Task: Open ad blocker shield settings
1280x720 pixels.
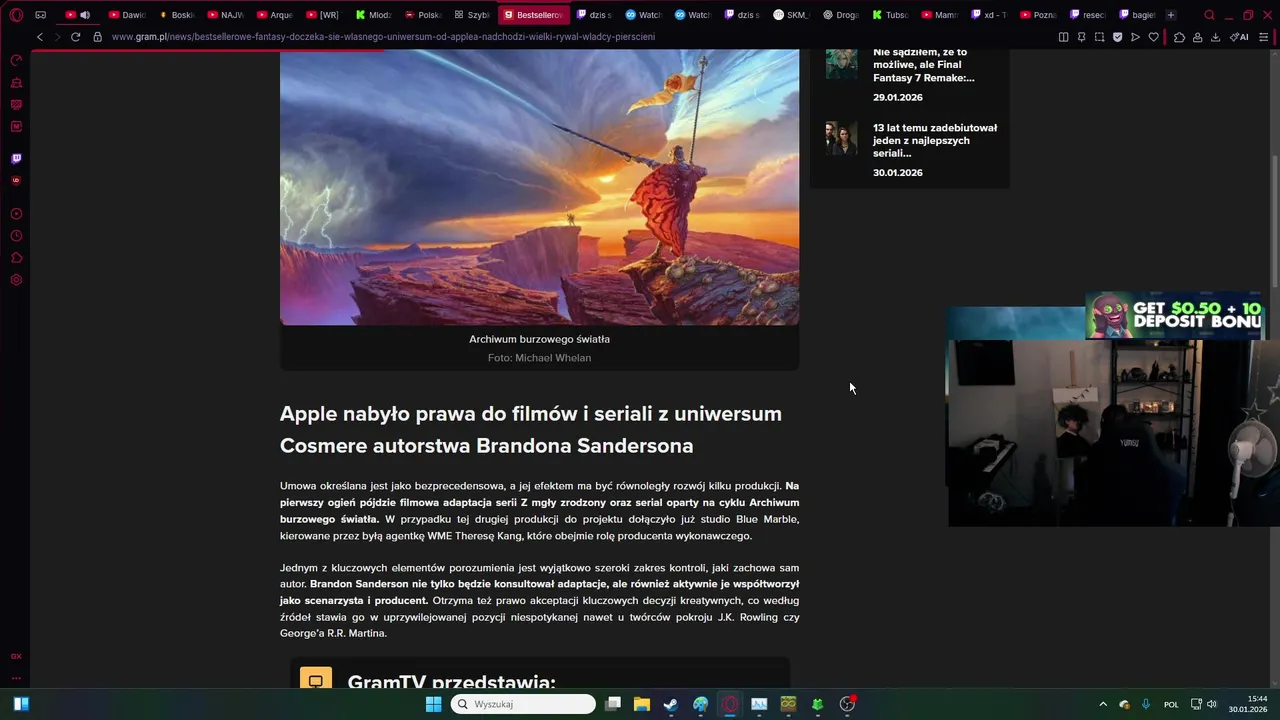Action: click(x=1117, y=37)
